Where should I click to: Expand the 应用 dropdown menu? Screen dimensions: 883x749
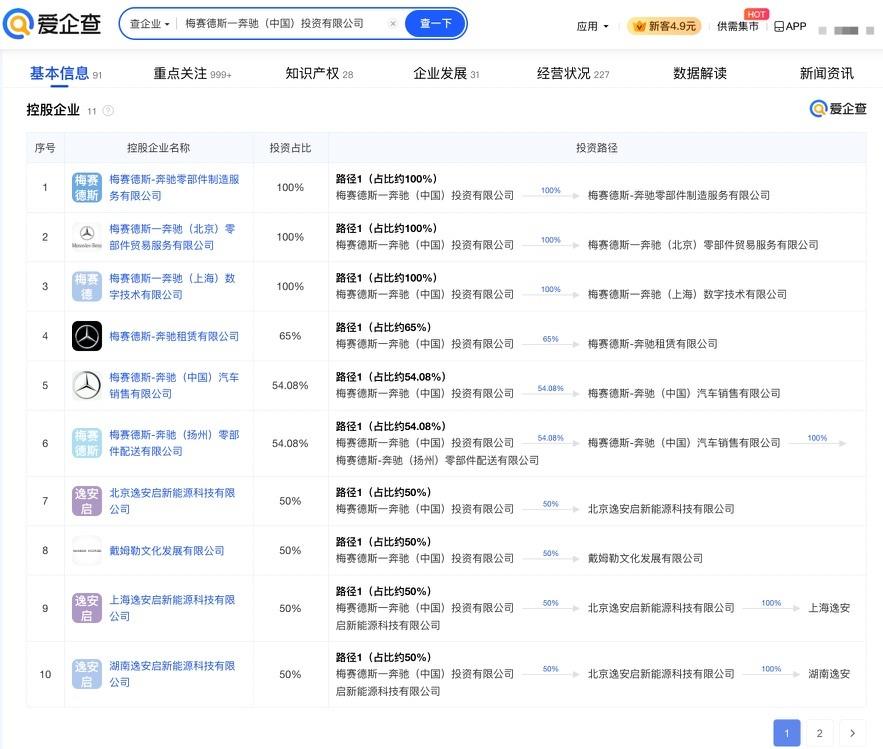coord(592,26)
